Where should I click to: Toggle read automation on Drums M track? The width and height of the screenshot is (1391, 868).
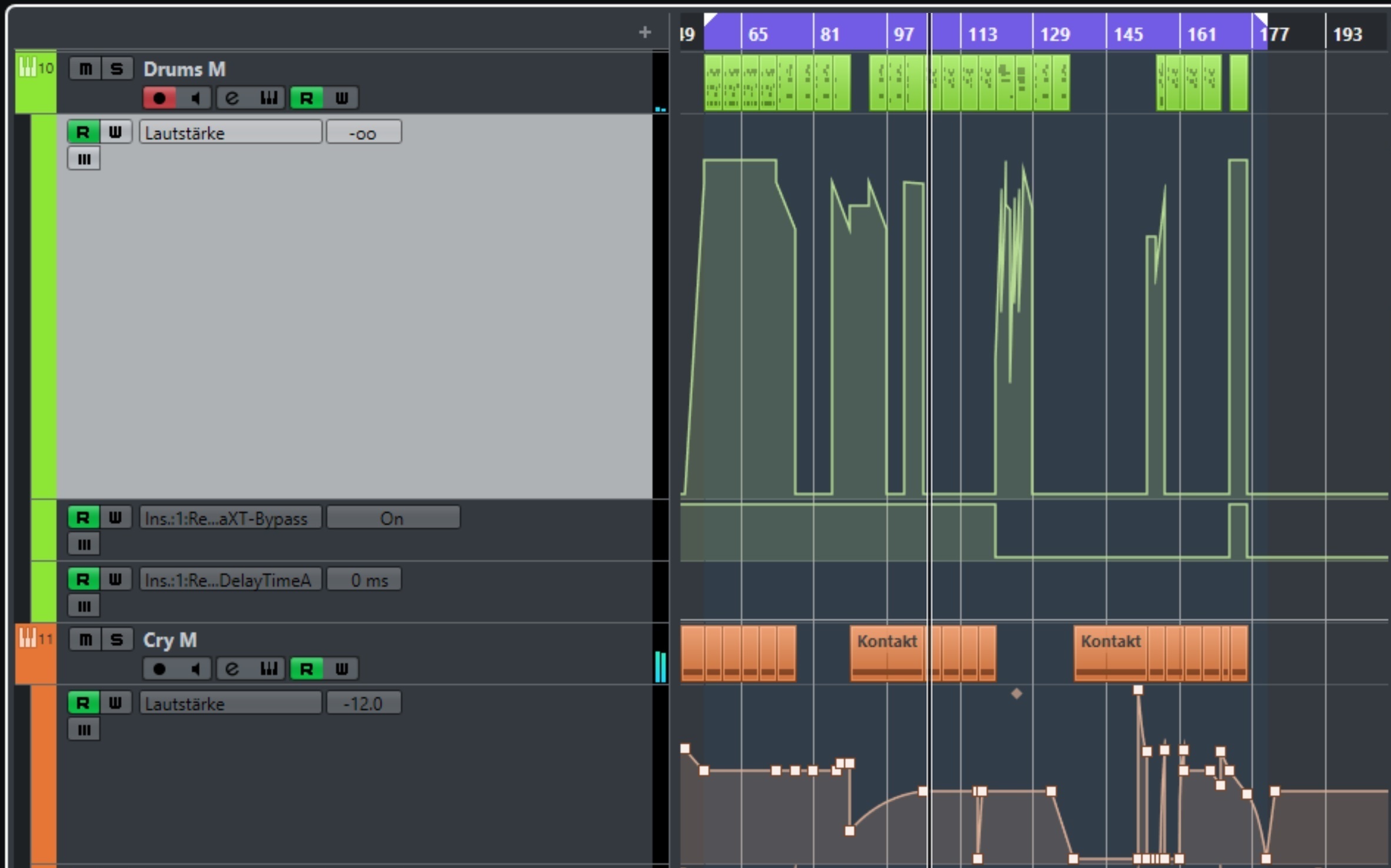pos(306,98)
